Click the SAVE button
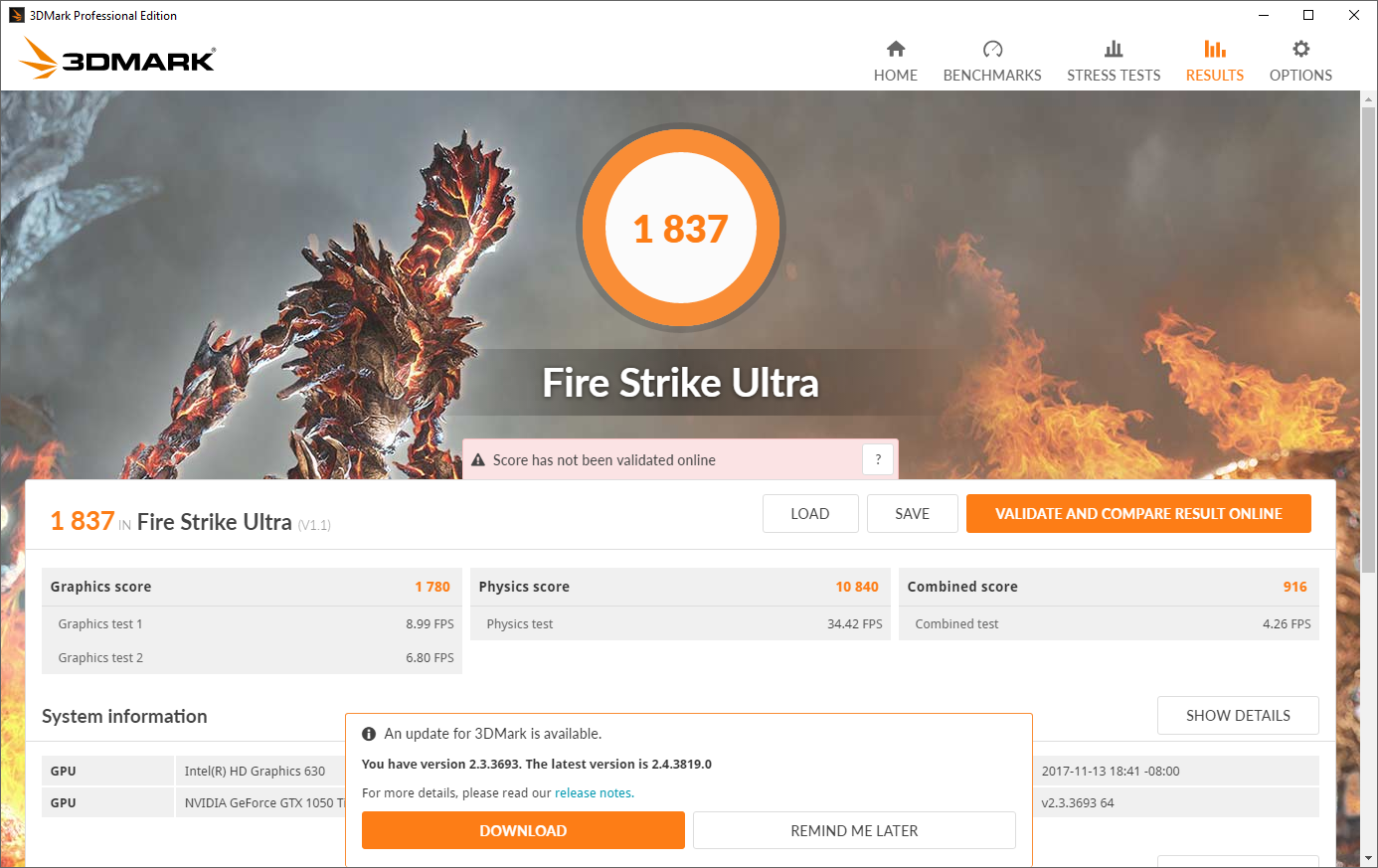1378x868 pixels. pyautogui.click(x=913, y=514)
